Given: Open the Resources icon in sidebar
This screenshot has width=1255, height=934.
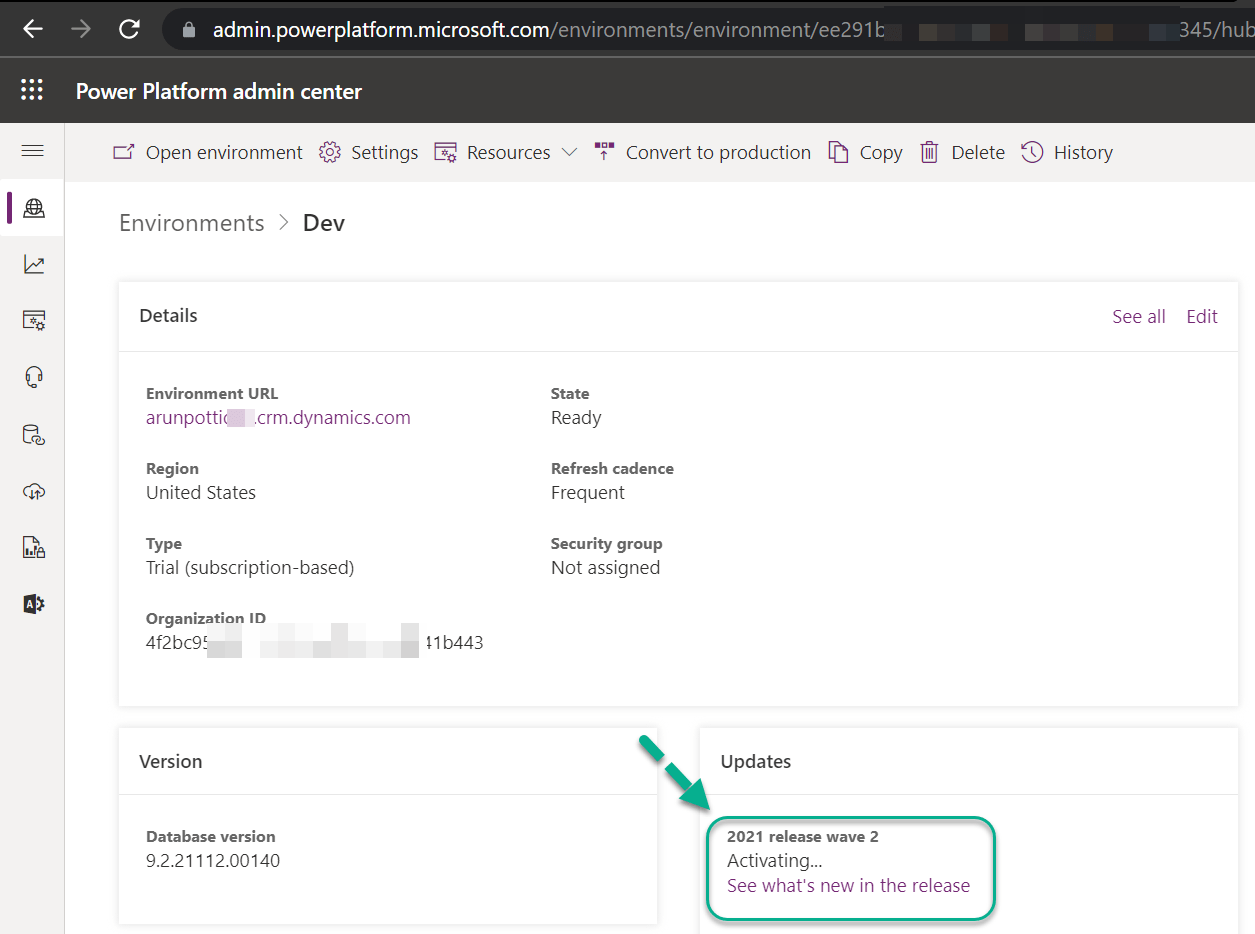Looking at the screenshot, I should tap(34, 320).
